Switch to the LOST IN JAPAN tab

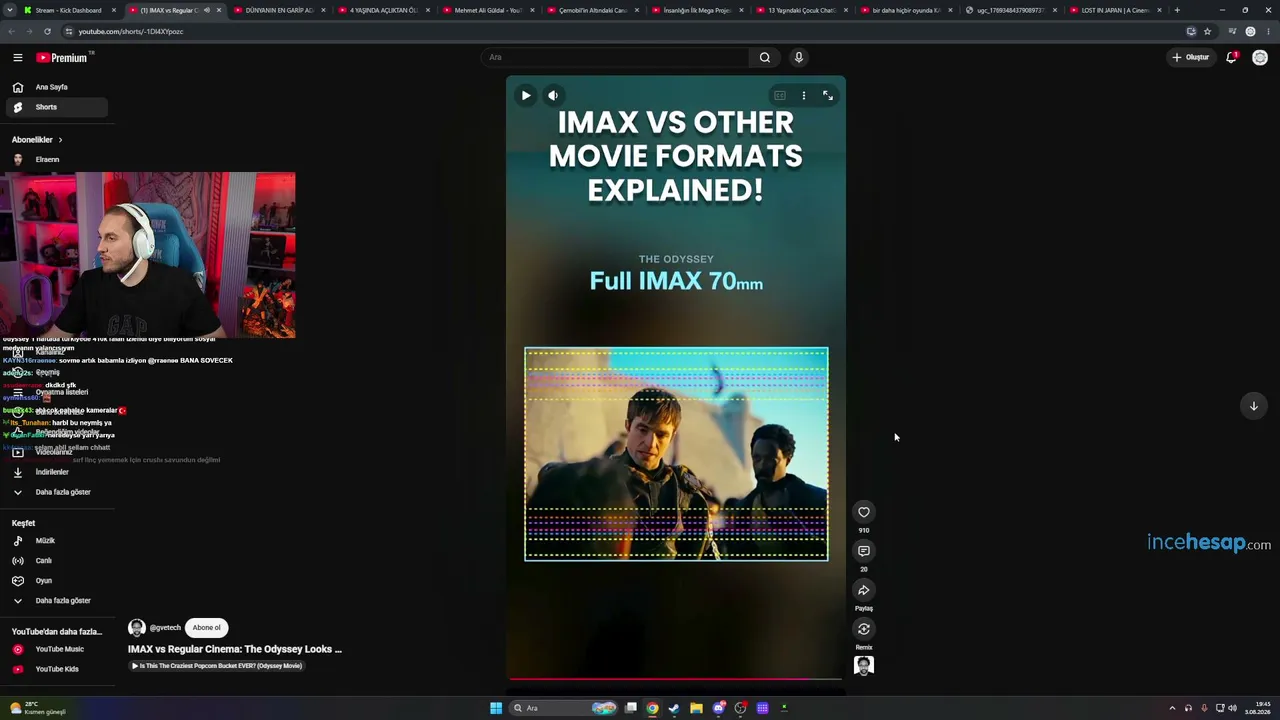(x=1115, y=10)
